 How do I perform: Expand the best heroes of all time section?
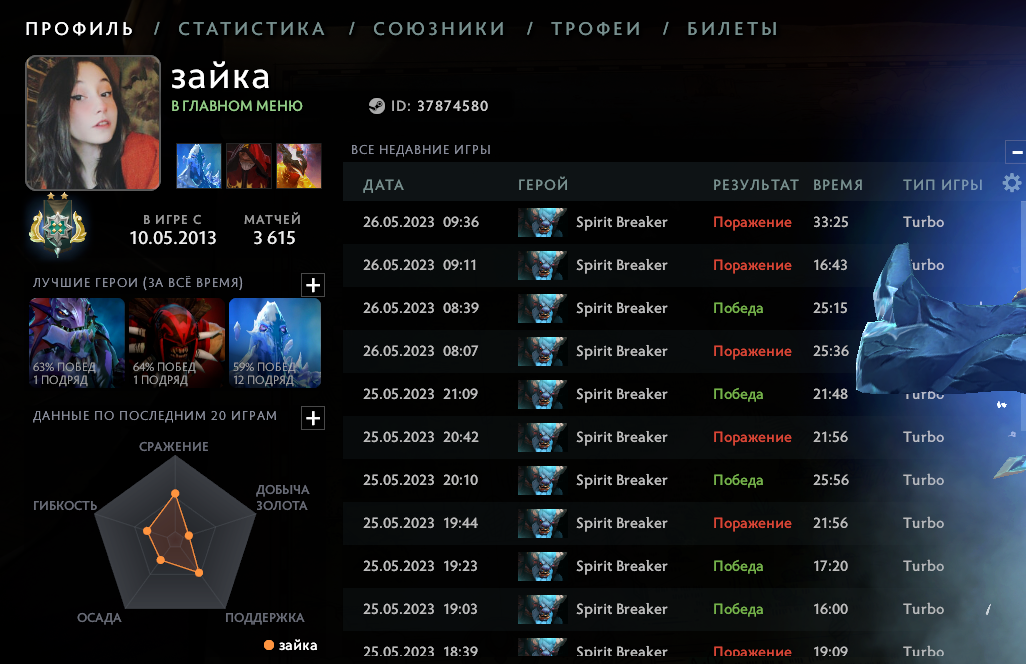point(313,285)
